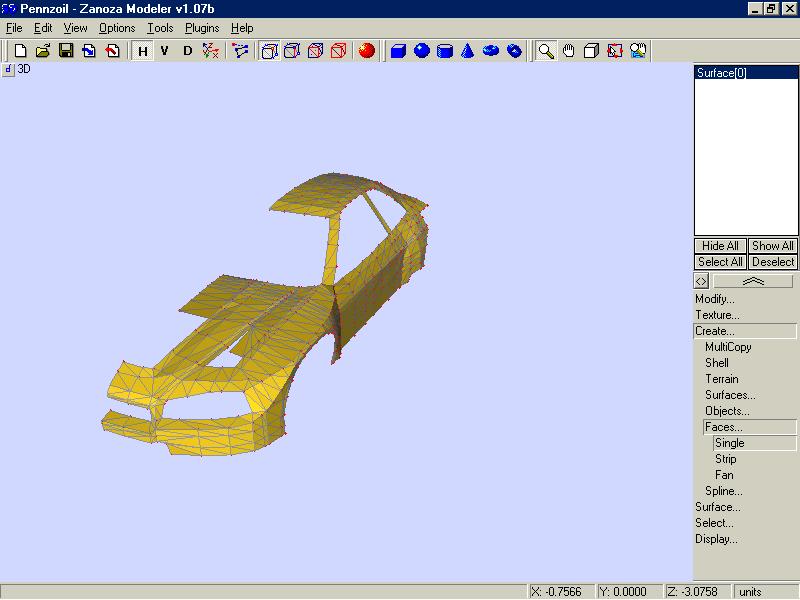This screenshot has width=800, height=600.
Task: Toggle the D mode button
Action: pos(187,51)
